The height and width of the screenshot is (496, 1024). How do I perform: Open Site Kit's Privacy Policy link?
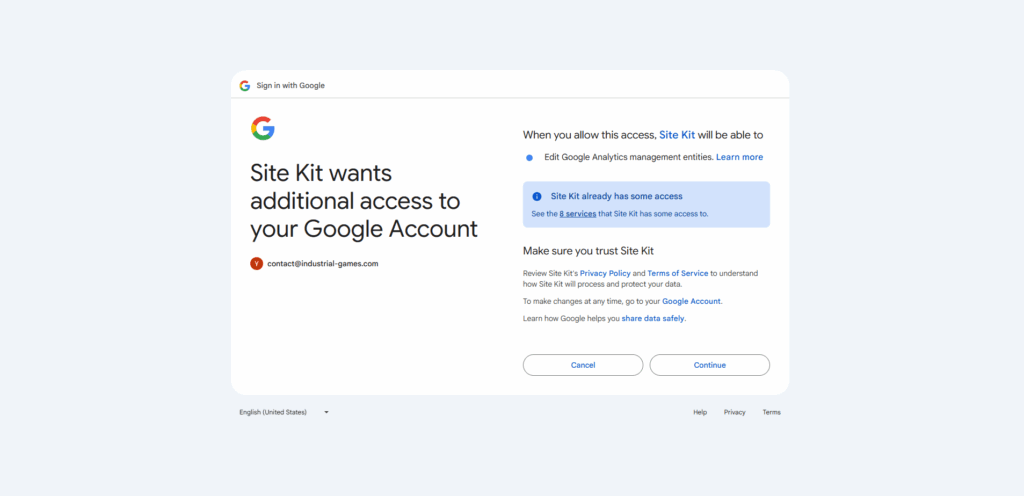coord(608,273)
